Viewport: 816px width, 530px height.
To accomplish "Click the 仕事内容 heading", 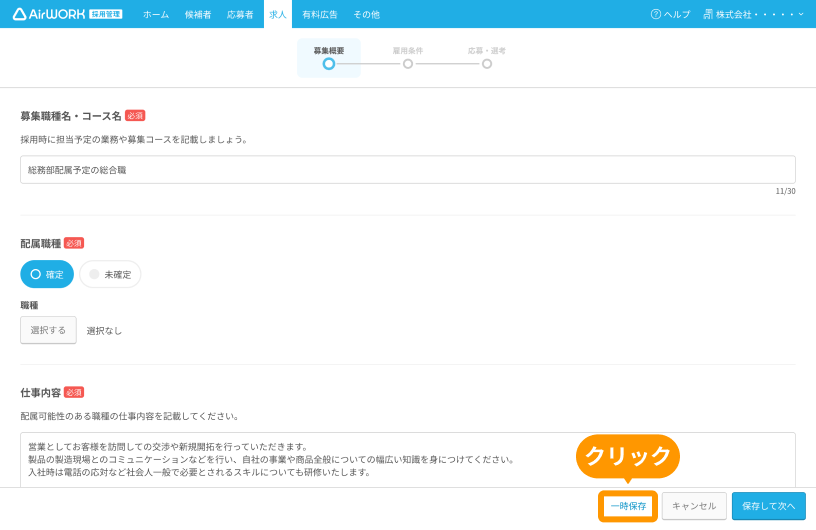I will click(41, 393).
